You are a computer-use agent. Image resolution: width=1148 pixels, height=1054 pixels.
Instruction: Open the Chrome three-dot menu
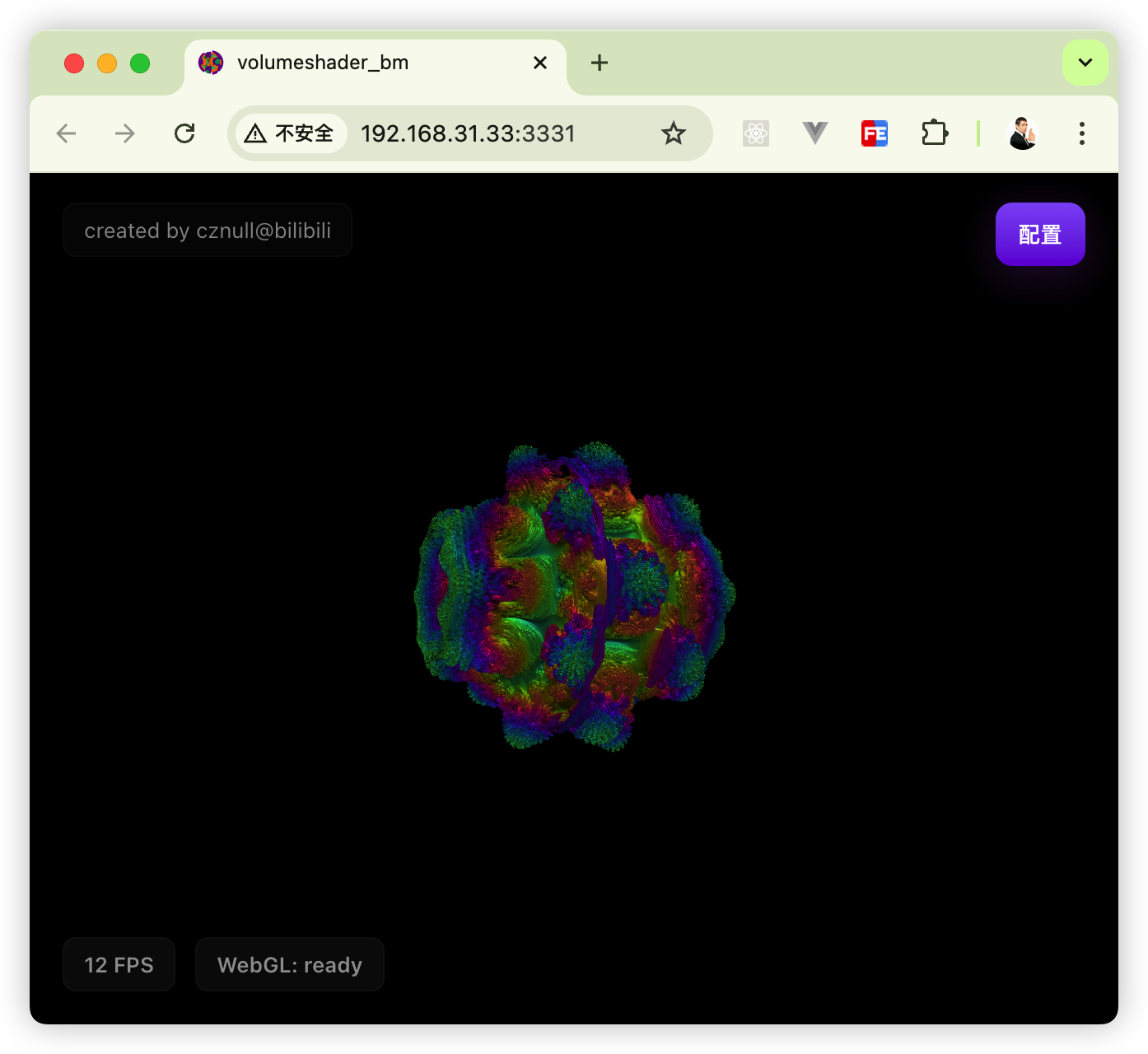click(1081, 133)
